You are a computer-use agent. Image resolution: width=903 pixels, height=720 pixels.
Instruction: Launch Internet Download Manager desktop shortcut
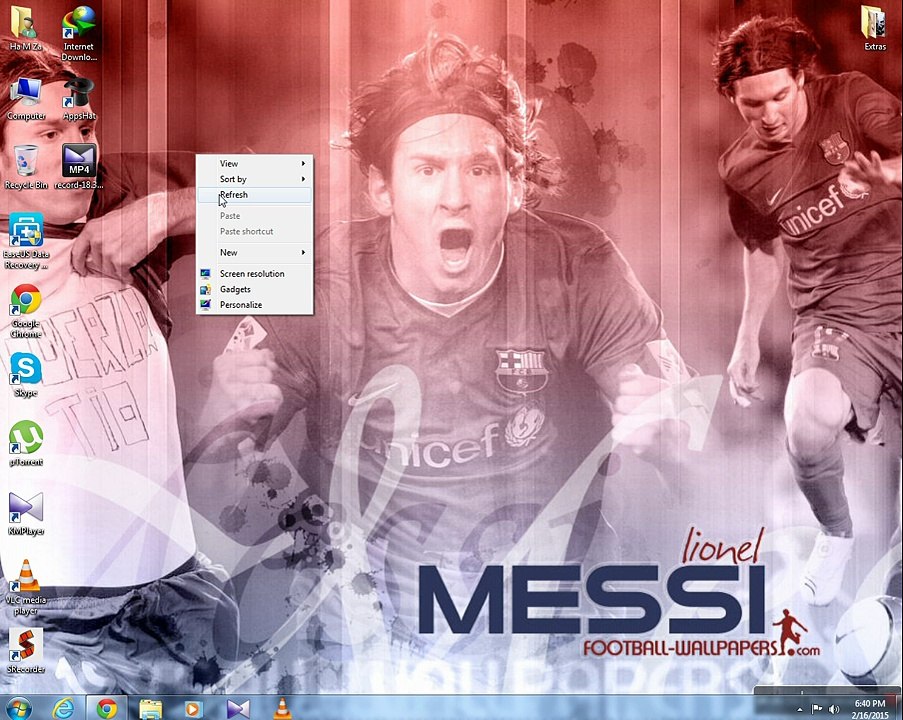tap(78, 33)
